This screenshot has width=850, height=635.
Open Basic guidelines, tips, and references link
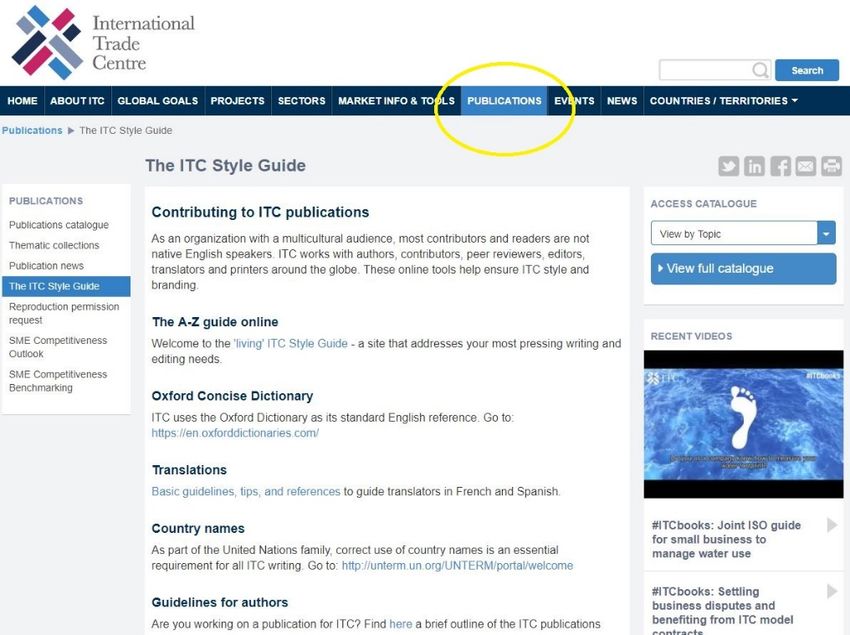pos(246,491)
